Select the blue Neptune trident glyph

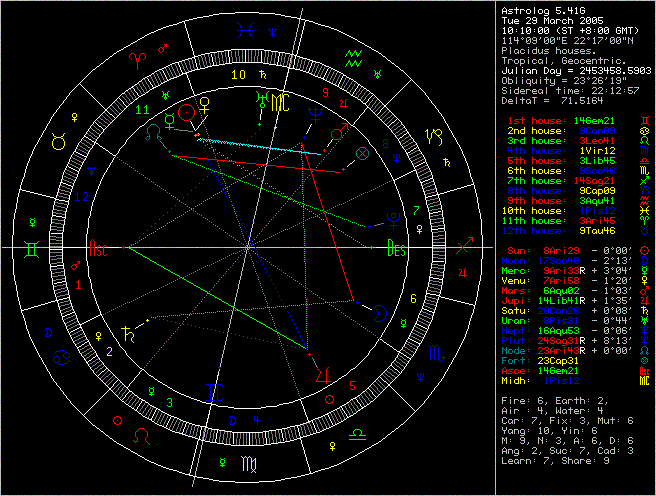[315, 113]
